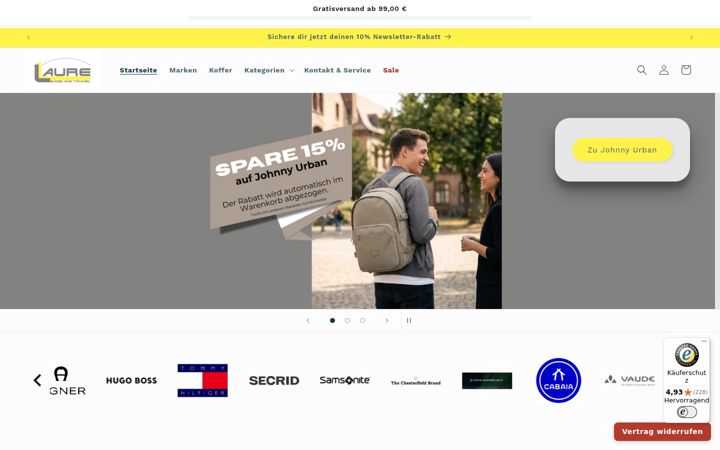The width and height of the screenshot is (720, 450).
Task: Show previous slide in hero slideshow
Action: click(308, 321)
